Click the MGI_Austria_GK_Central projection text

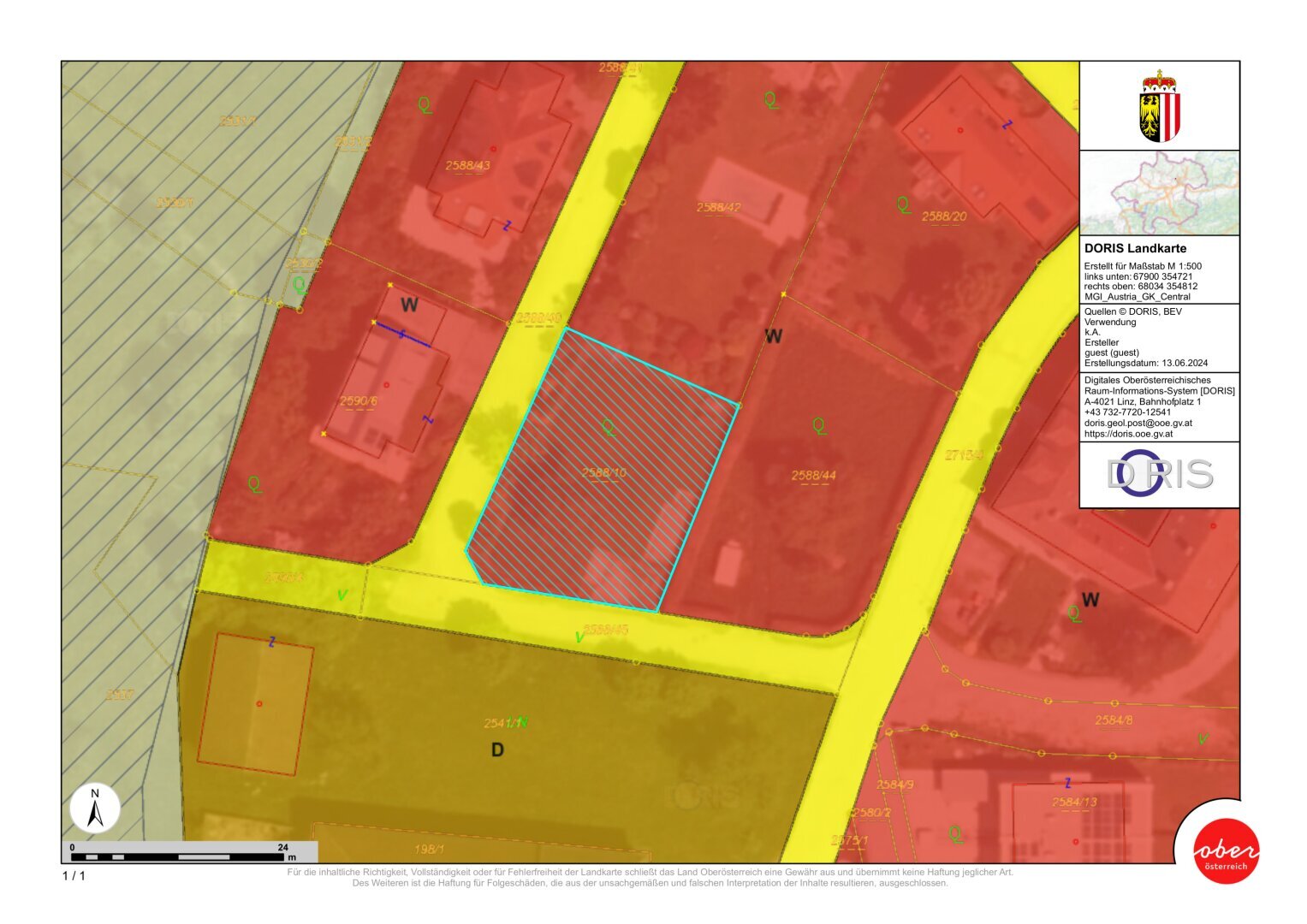1138,297
